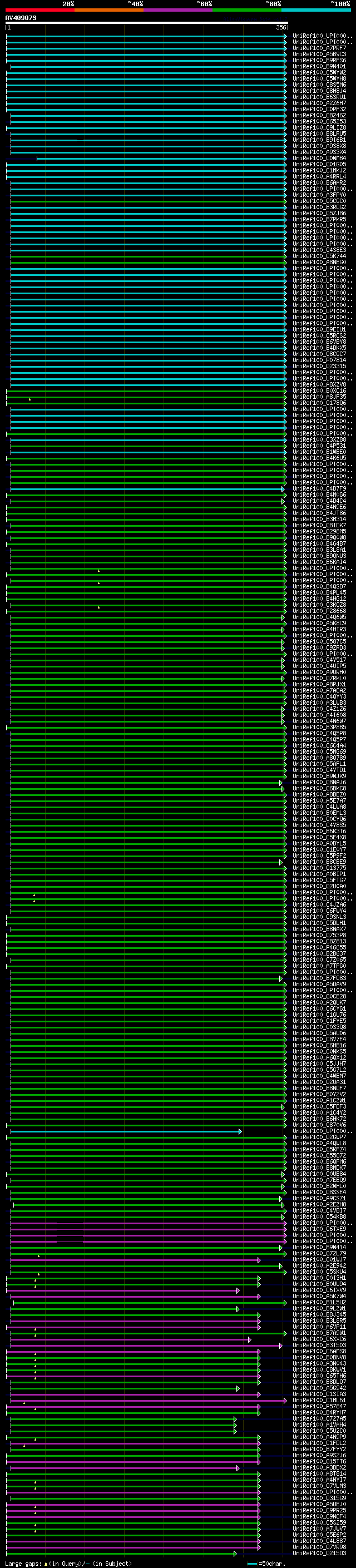Choose the UniRef100_A8NEG0 entry
The height and width of the screenshot is (1568, 356).
[319, 263]
